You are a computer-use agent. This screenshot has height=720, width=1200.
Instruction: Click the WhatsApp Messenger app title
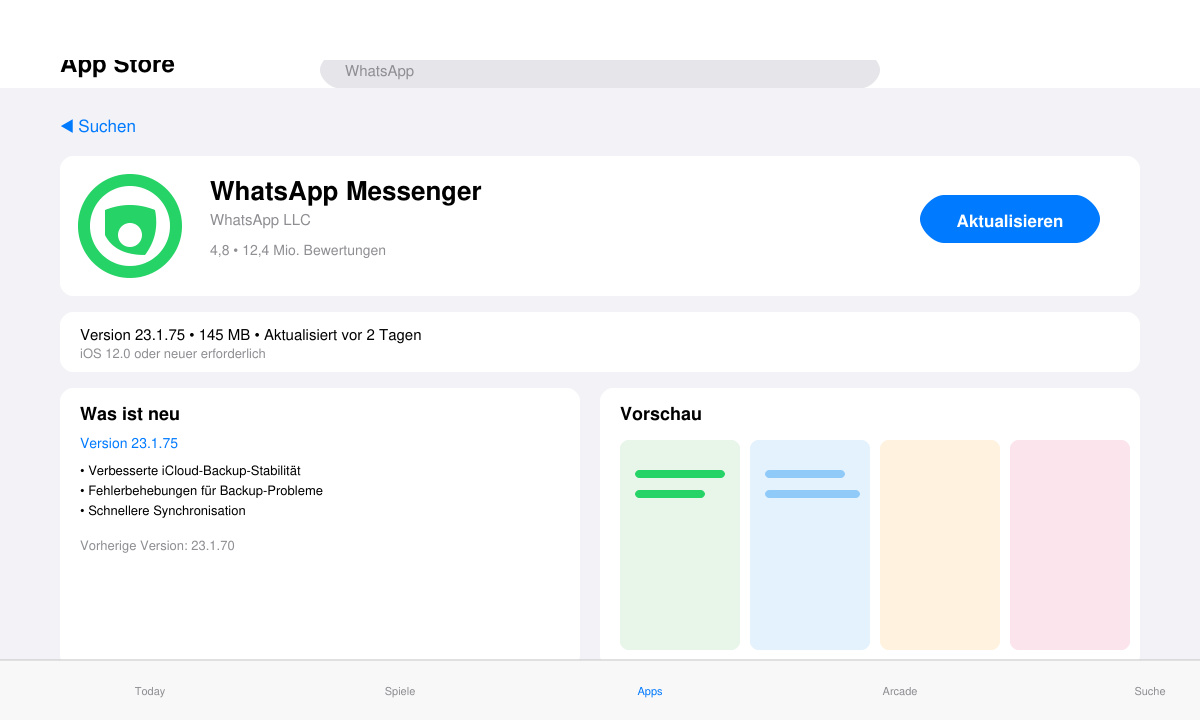click(x=345, y=191)
